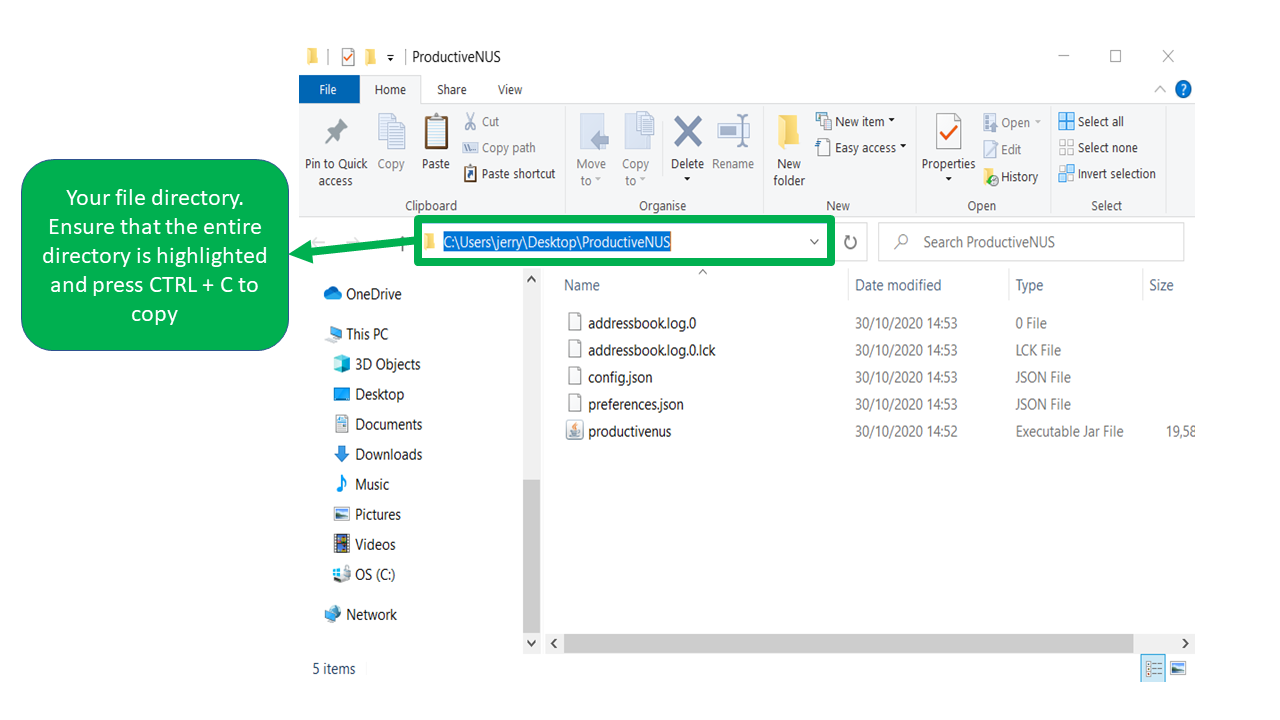
Task: Open Help via blue question icon
Action: pos(1184,89)
